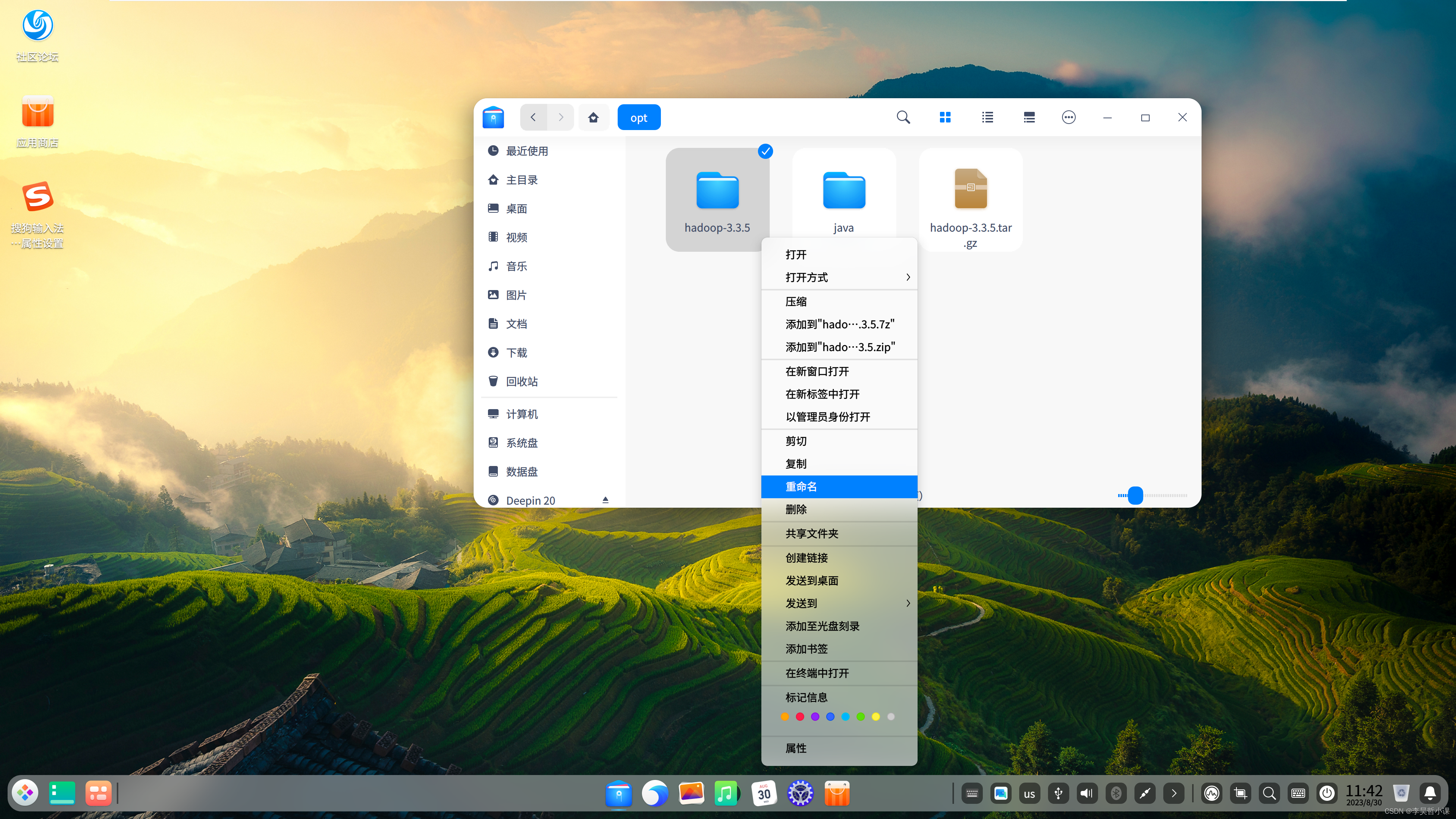This screenshot has height=819, width=1456.
Task: Open Pictures (图片) in sidebar
Action: point(549,295)
